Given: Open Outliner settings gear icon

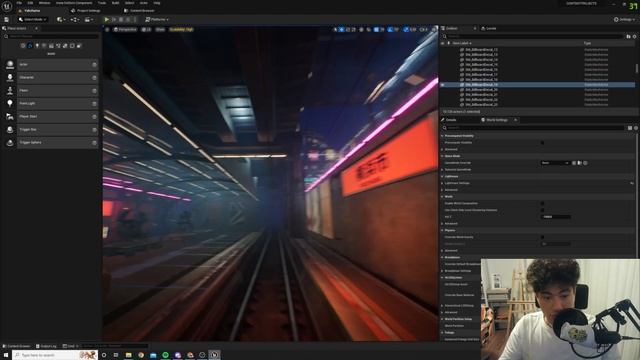Looking at the screenshot, I should point(635,36).
